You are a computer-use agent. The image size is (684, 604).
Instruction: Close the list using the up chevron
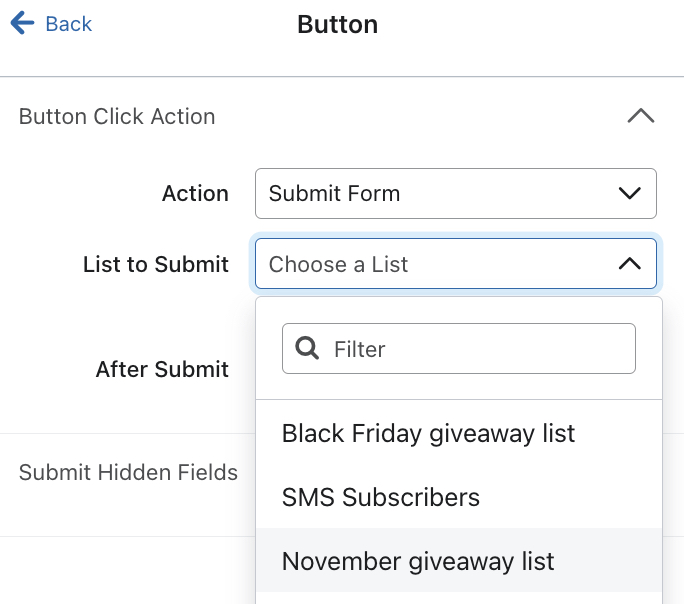coord(629,264)
